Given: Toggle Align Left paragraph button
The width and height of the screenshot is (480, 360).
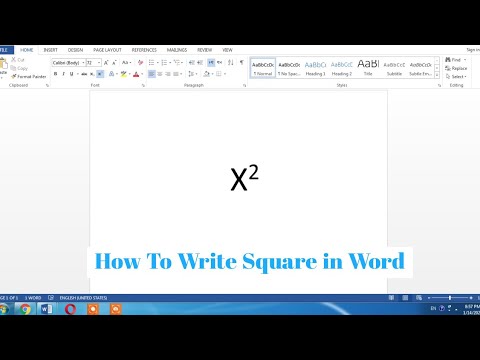Looking at the screenshot, I should pyautogui.click(x=152, y=74).
